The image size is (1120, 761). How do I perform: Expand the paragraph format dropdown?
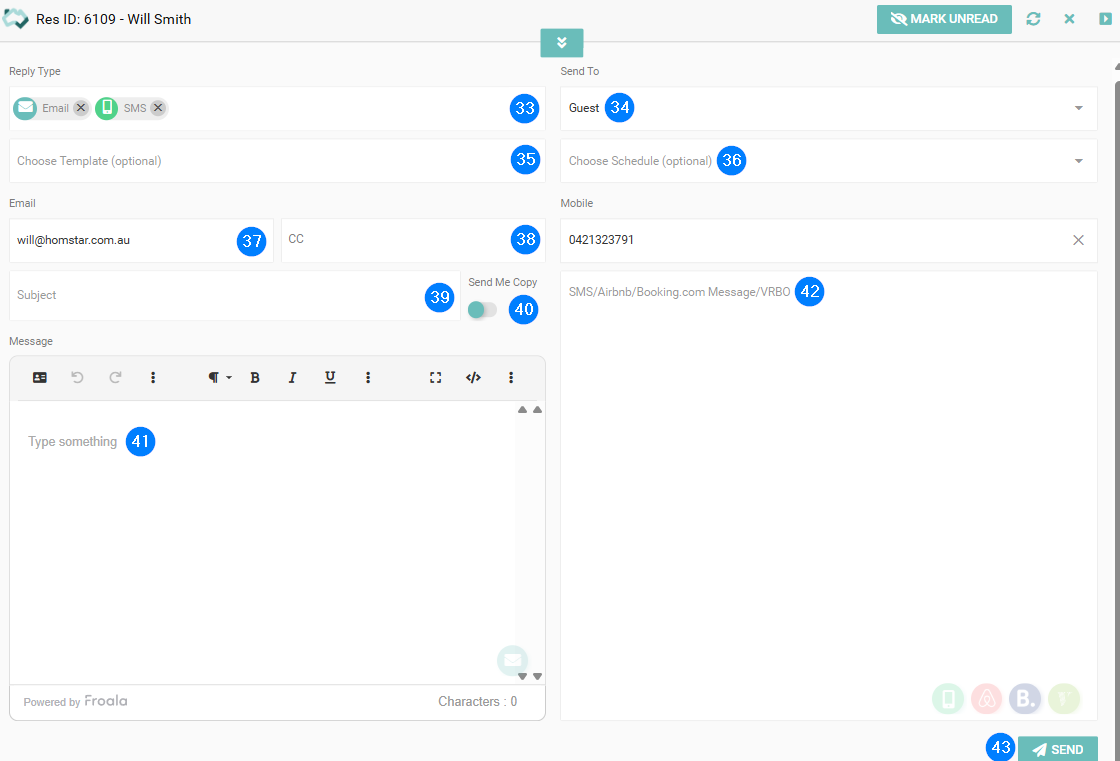(x=219, y=378)
